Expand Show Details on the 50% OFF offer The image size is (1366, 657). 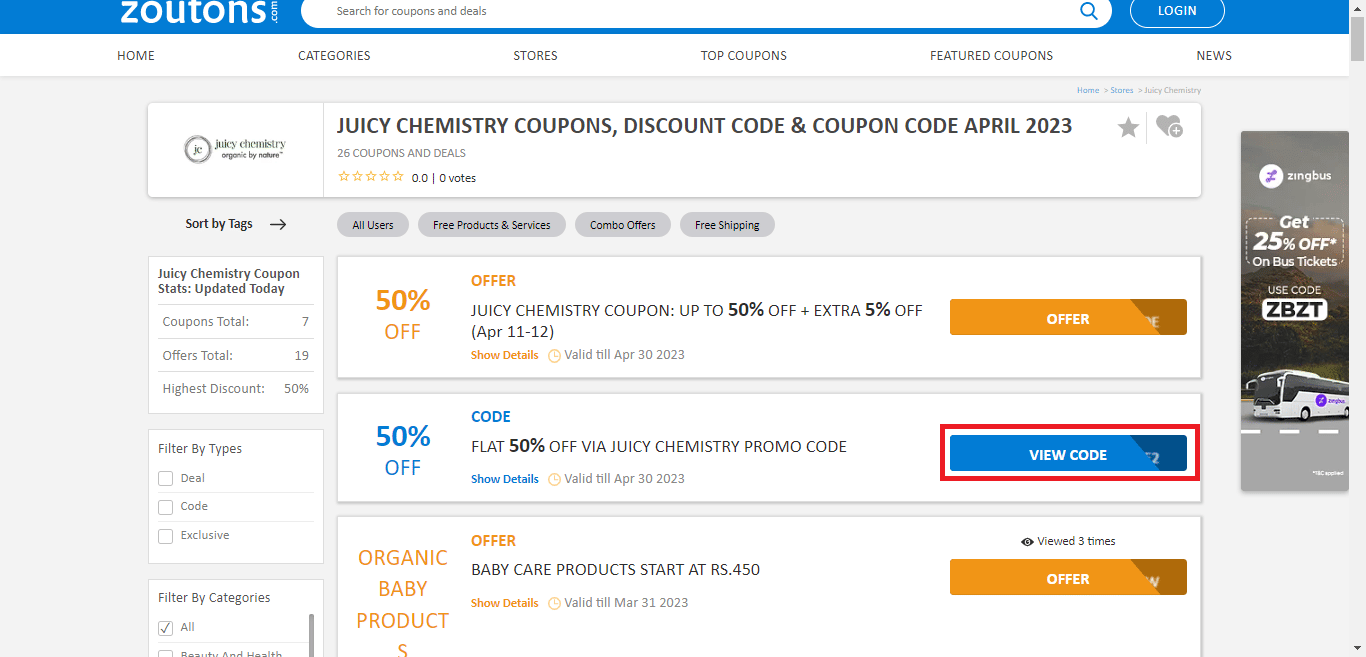[x=504, y=355]
